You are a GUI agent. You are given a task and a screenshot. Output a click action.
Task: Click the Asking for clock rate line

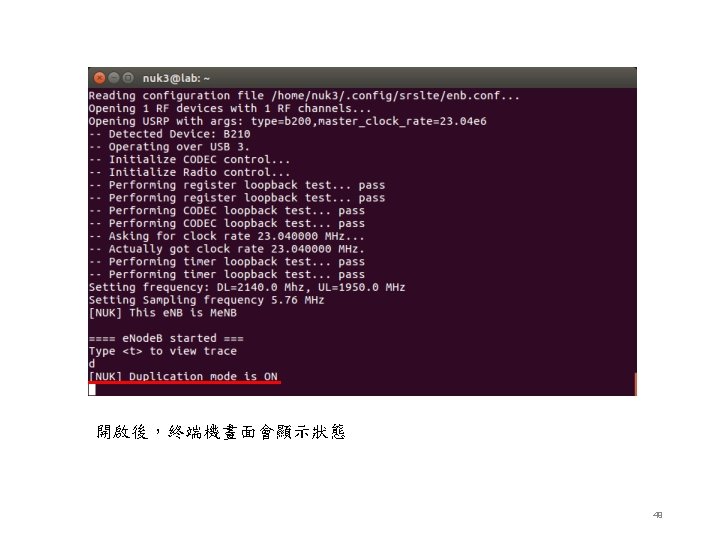point(227,236)
